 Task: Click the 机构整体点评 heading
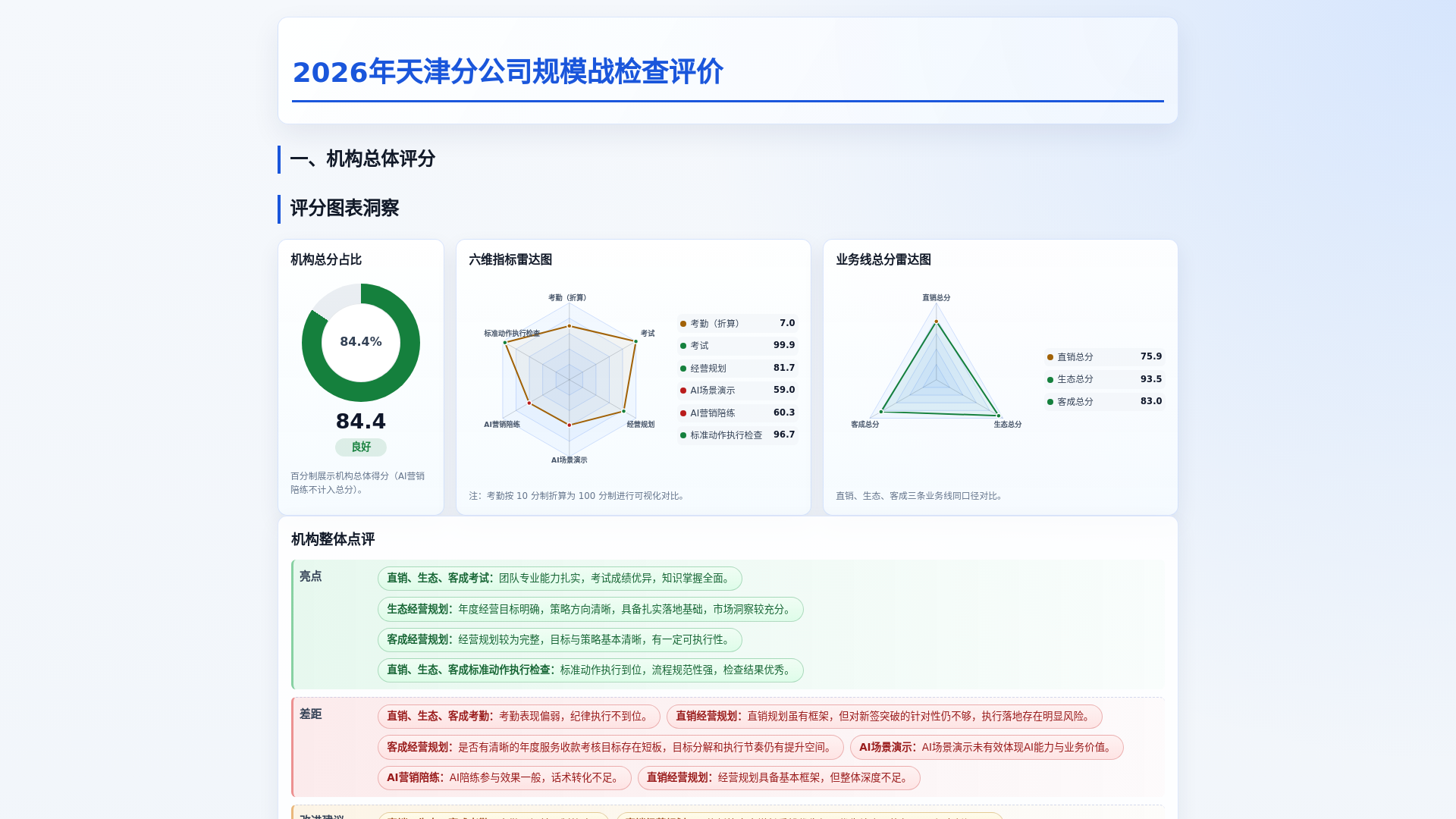pyautogui.click(x=333, y=539)
